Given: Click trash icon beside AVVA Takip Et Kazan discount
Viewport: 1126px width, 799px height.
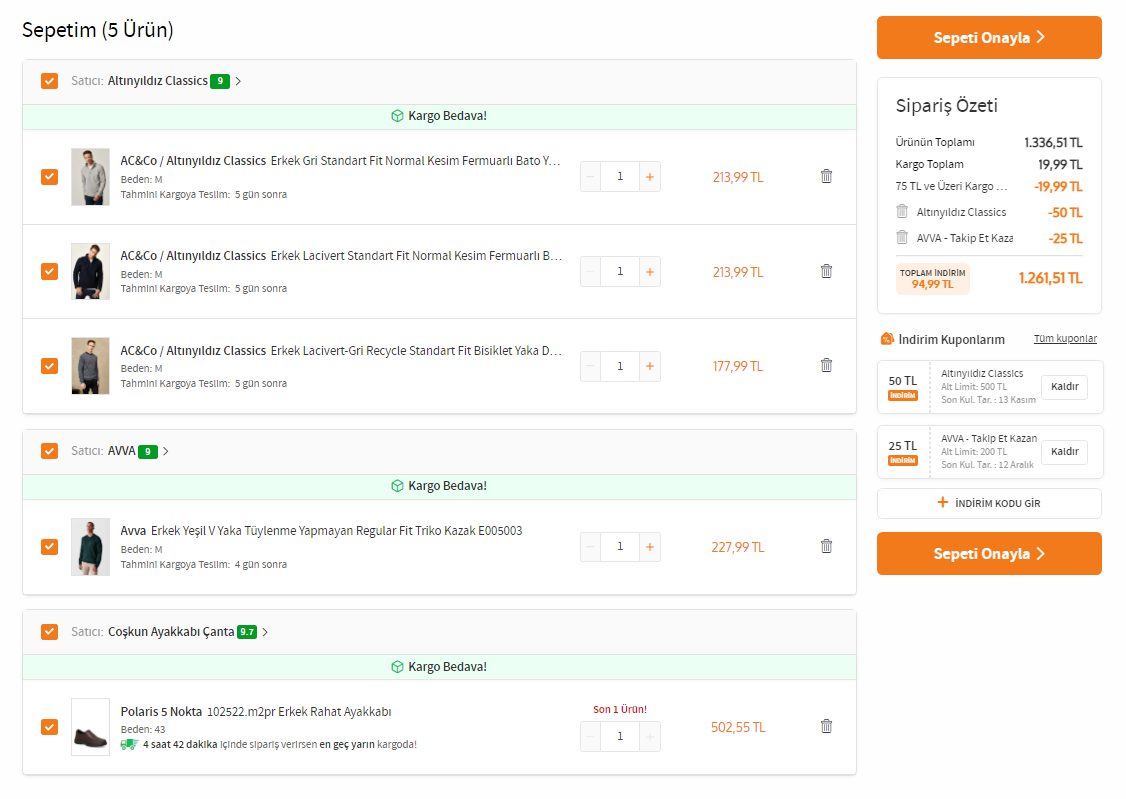Looking at the screenshot, I should [902, 237].
